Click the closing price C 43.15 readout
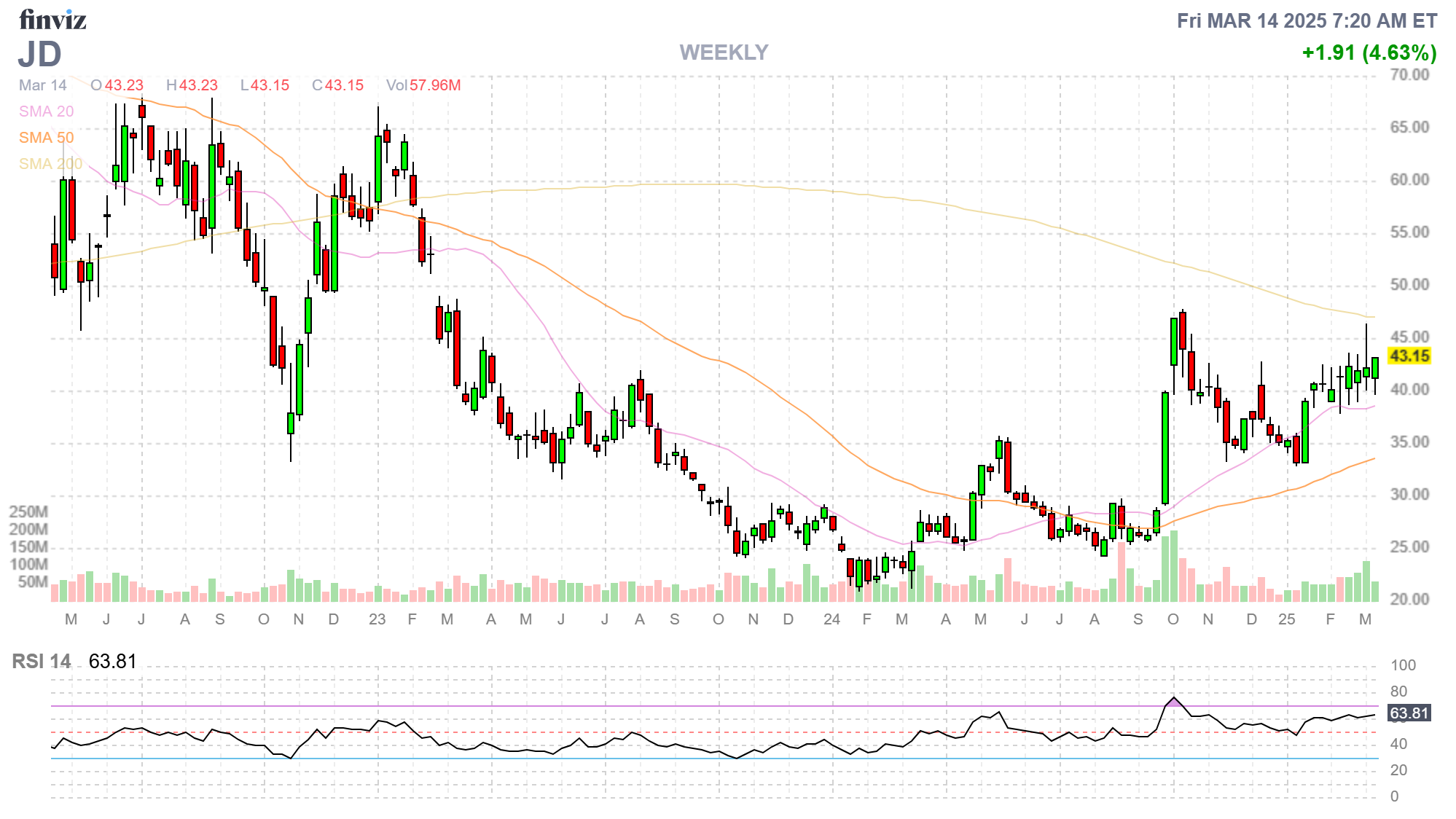Screen dimensions: 1456x819 click(337, 85)
